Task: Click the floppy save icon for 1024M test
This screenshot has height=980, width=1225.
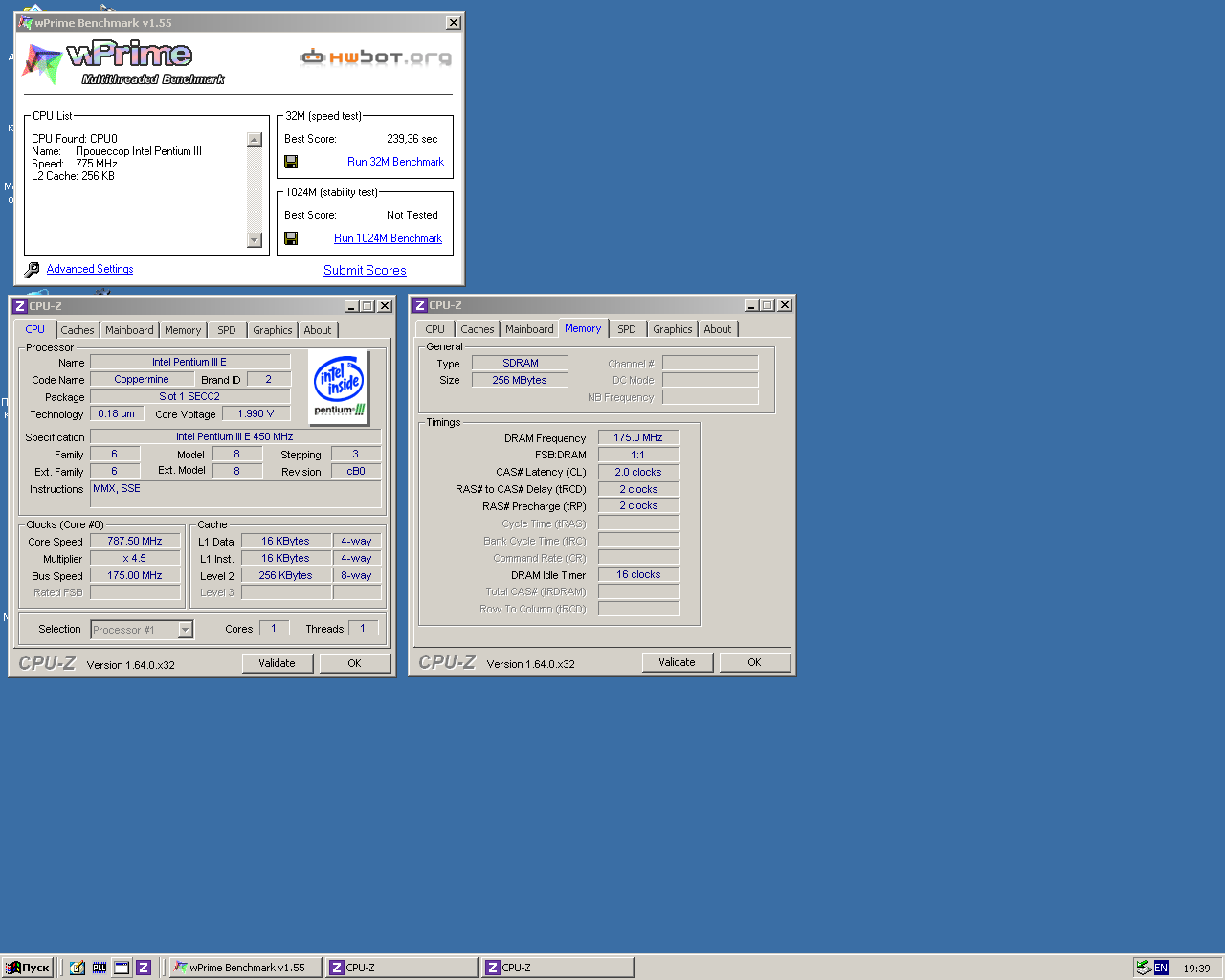Action: 291,238
